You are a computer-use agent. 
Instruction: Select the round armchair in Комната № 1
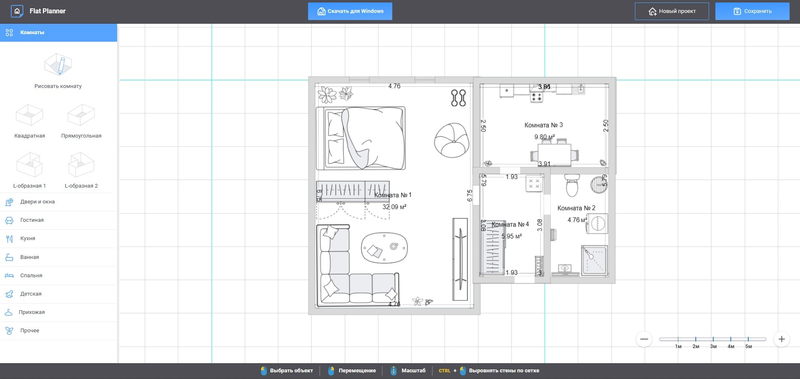[x=451, y=140]
